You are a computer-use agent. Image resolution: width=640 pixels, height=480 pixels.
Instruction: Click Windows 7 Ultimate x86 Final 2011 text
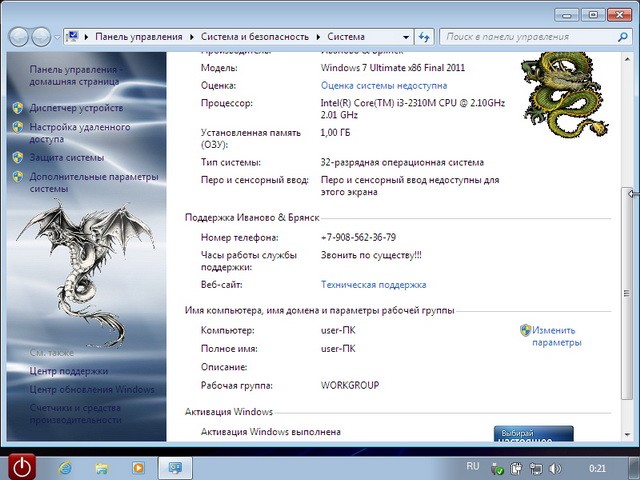[x=393, y=68]
